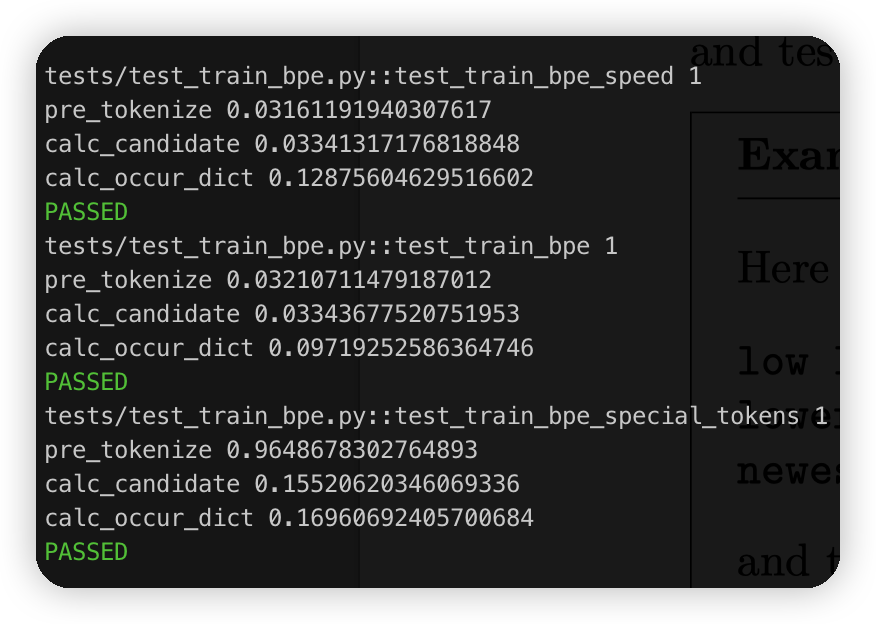Click the calc_candidate 0.15520620346069336 timing line
Viewport: 876px width, 624px height.
pos(282,484)
